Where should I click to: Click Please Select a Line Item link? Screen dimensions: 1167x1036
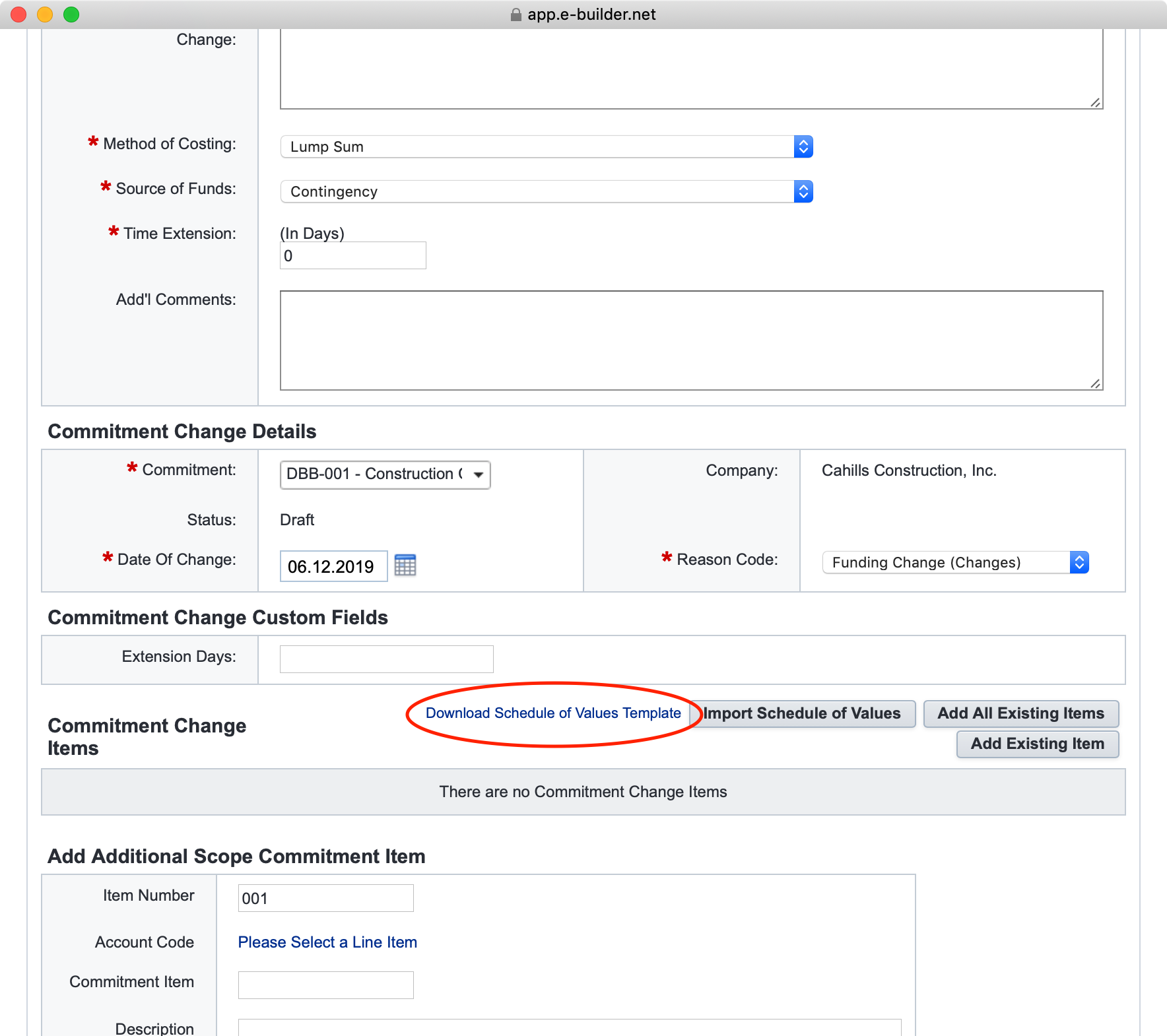pyautogui.click(x=327, y=942)
